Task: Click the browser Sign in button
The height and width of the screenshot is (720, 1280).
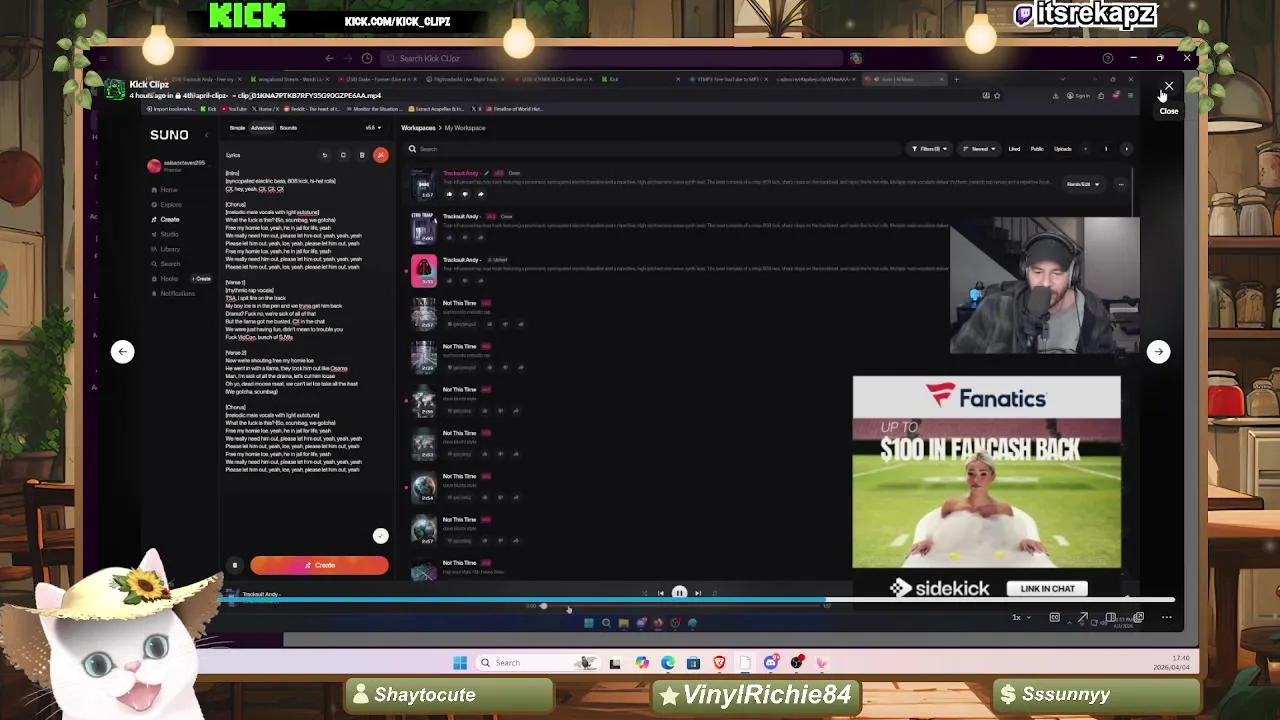Action: coord(1077,96)
